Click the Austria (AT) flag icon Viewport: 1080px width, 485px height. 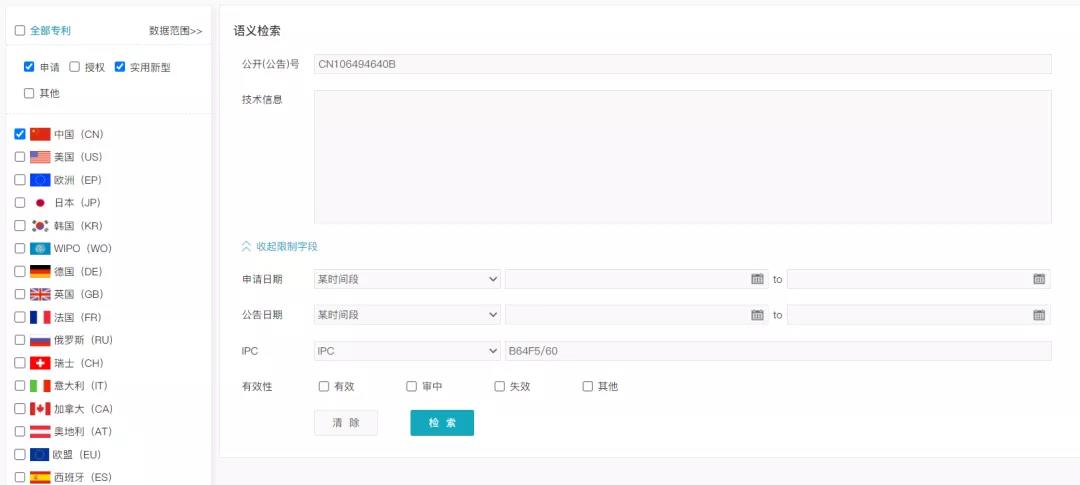coord(40,431)
